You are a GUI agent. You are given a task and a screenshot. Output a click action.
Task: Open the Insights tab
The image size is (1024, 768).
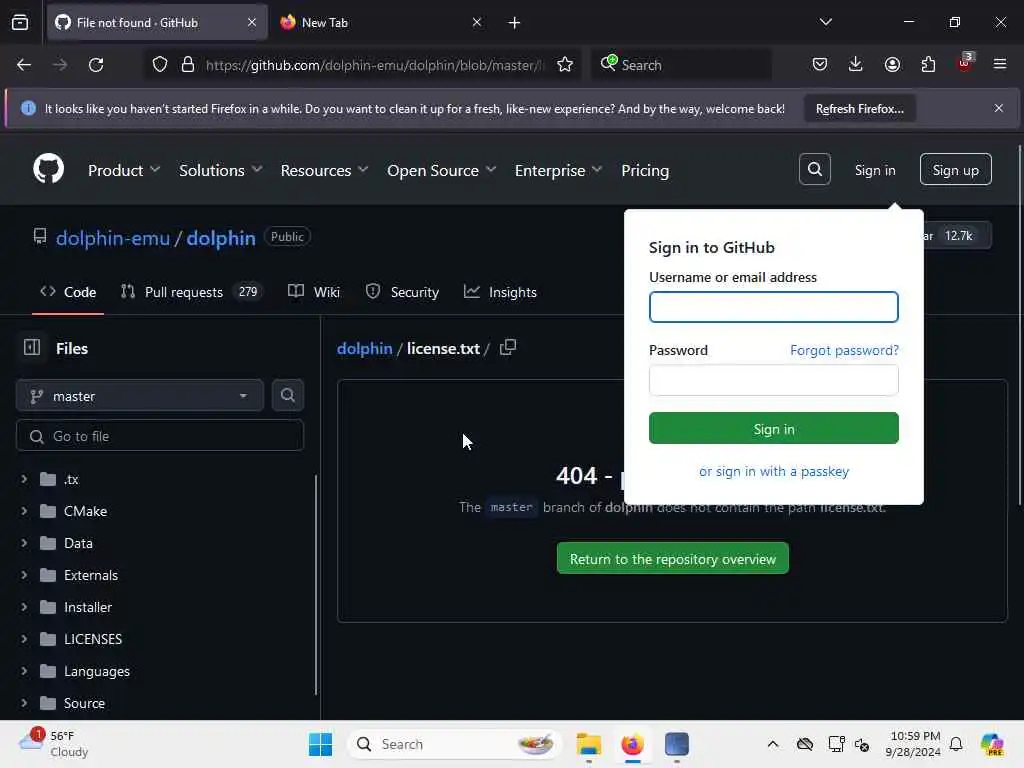tap(500, 292)
